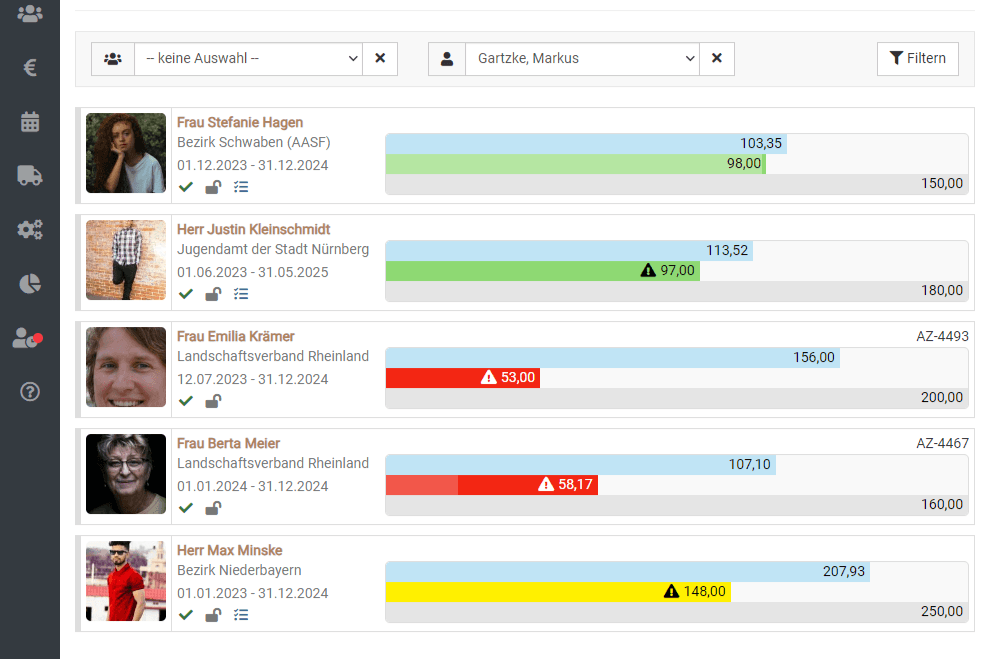Open Frau Emilia Krämer's name link
Image resolution: width=987 pixels, height=659 pixels.
click(x=236, y=336)
